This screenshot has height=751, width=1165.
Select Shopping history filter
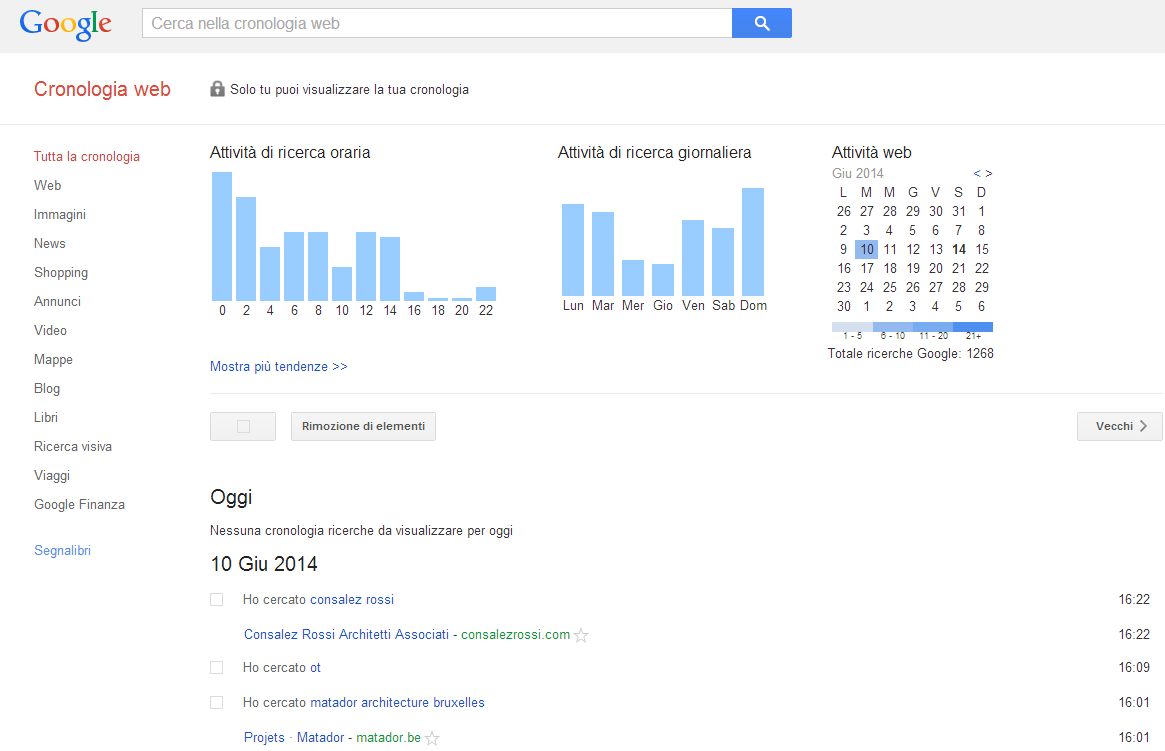pyautogui.click(x=61, y=272)
